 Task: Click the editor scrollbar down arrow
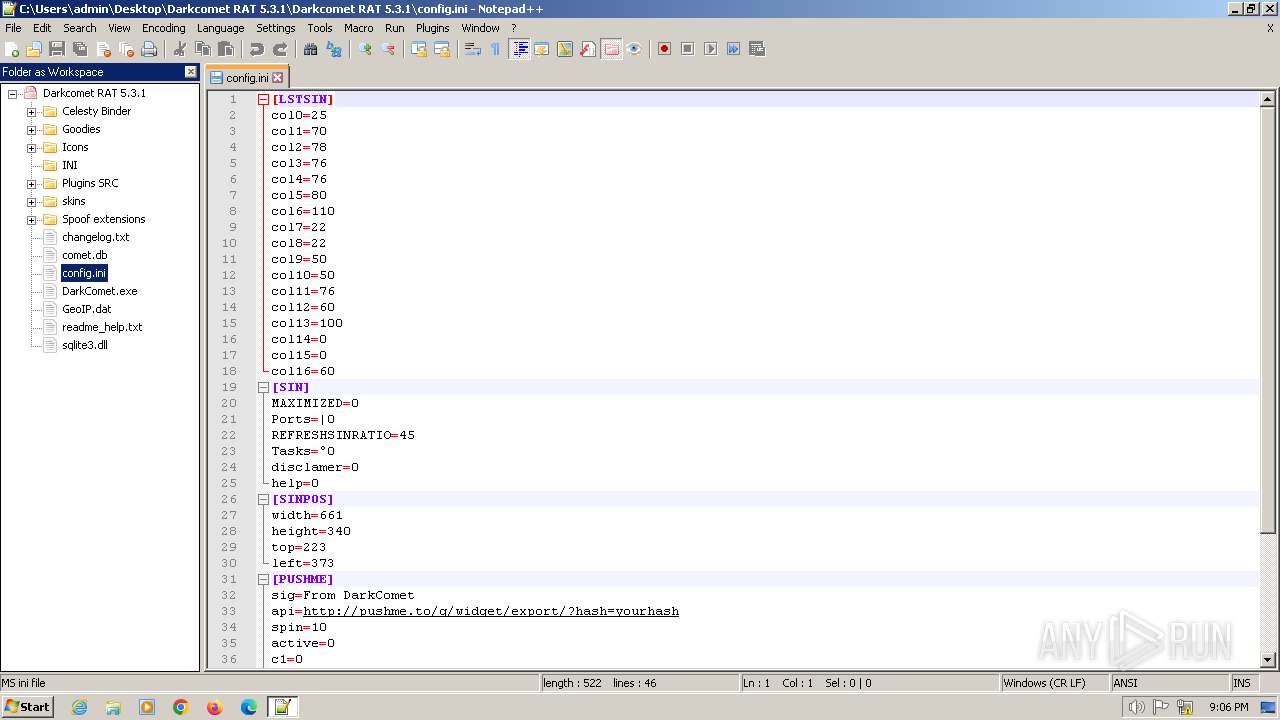[x=1268, y=660]
